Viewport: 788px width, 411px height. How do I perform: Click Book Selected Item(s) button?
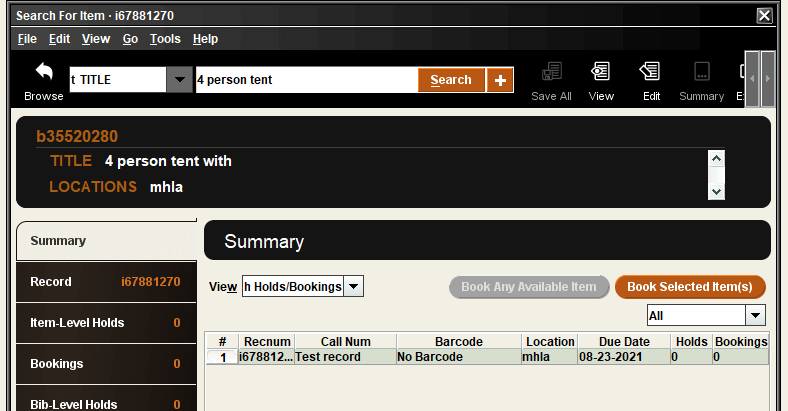click(690, 287)
